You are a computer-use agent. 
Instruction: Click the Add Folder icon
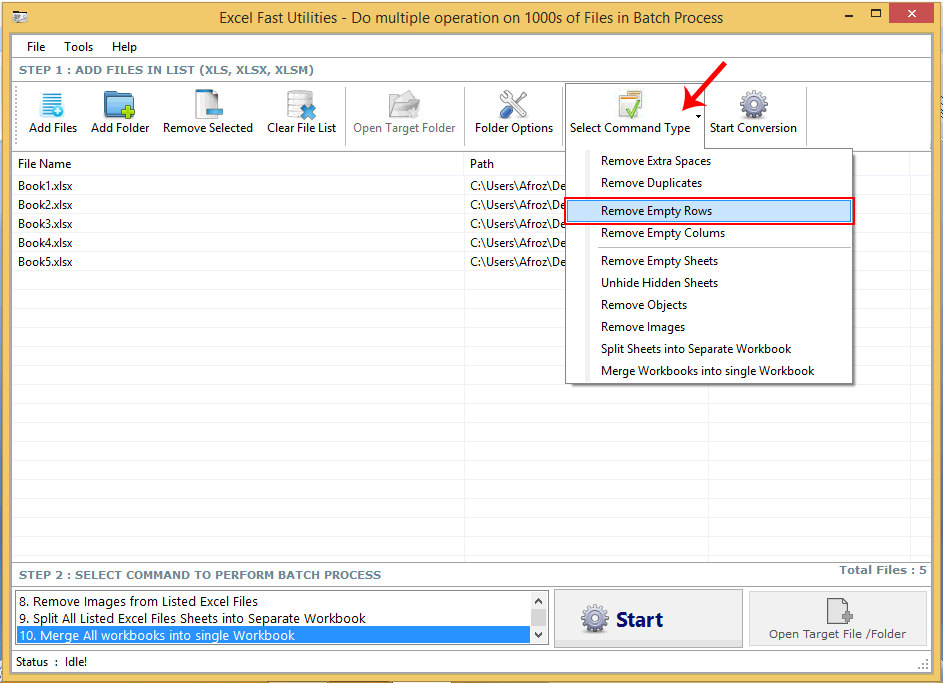tap(119, 105)
